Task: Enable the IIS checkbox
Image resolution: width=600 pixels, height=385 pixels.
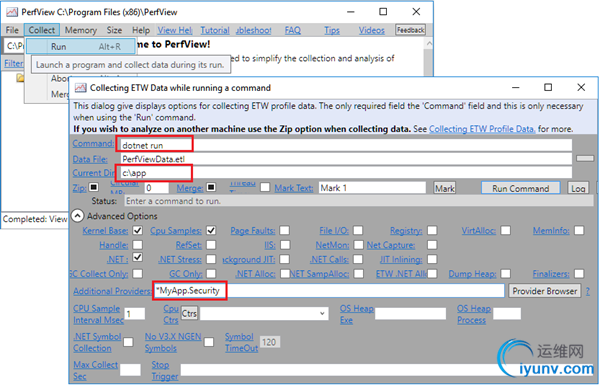Action: point(285,245)
